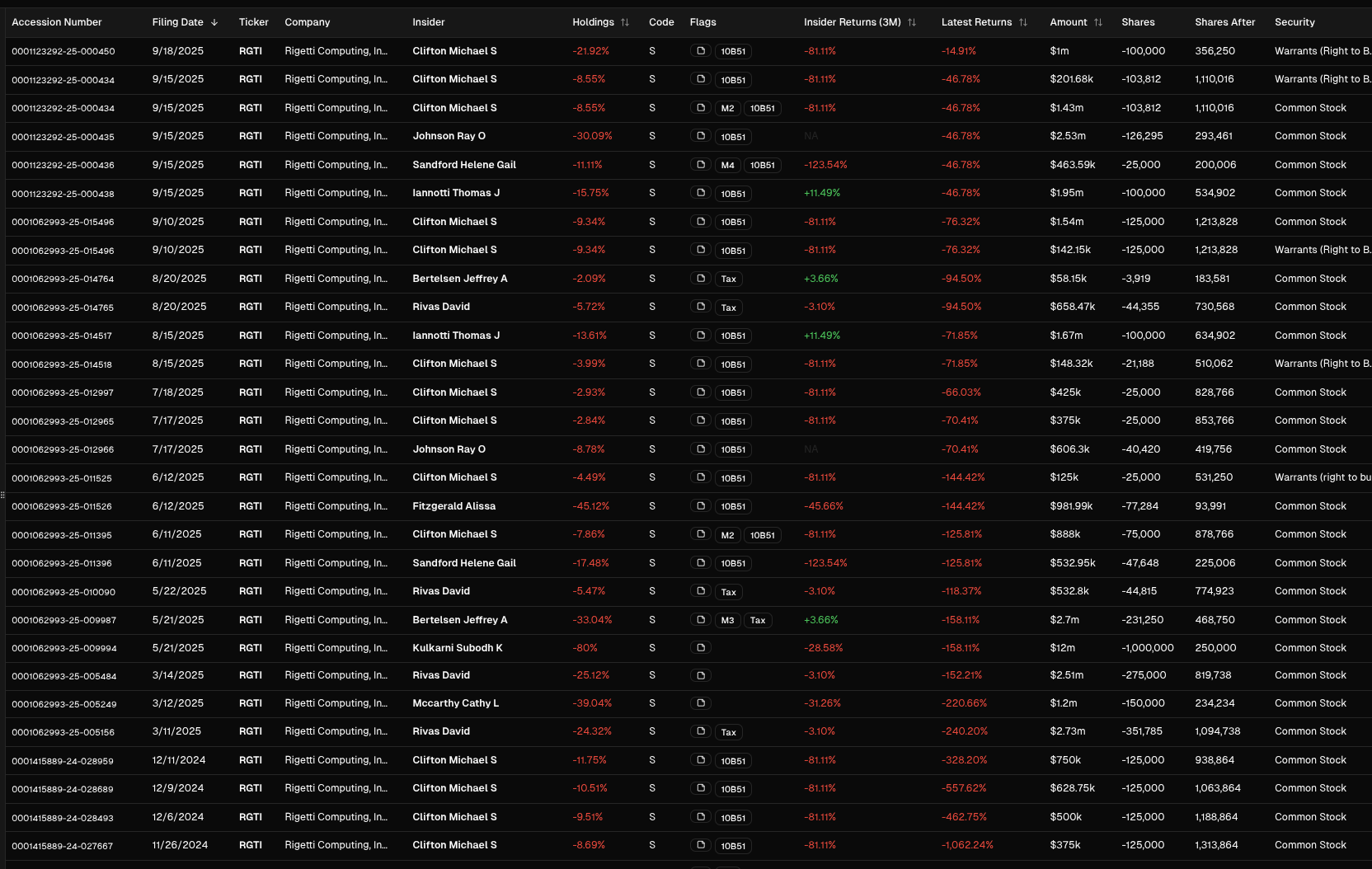Open insider Kulkarni Subodh K
Viewport: 1372px width, 869px height.
coord(458,648)
